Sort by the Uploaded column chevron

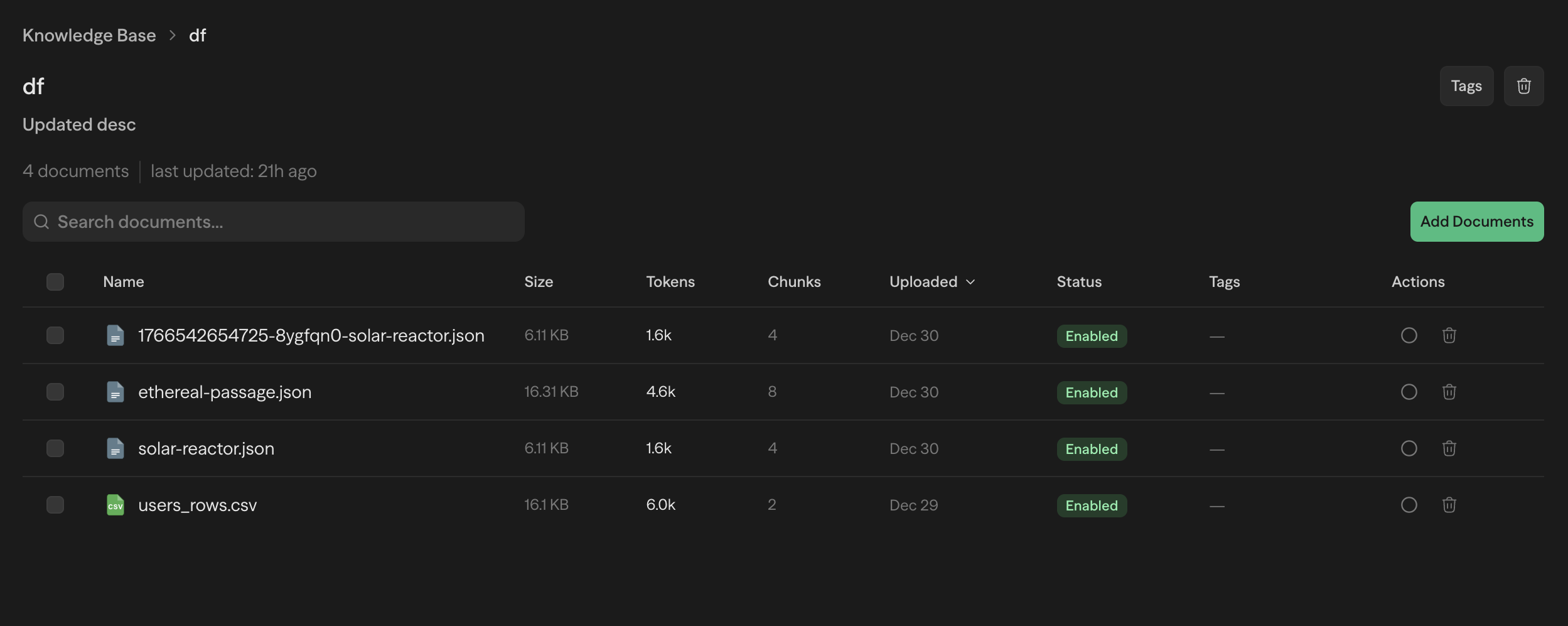[x=970, y=282]
